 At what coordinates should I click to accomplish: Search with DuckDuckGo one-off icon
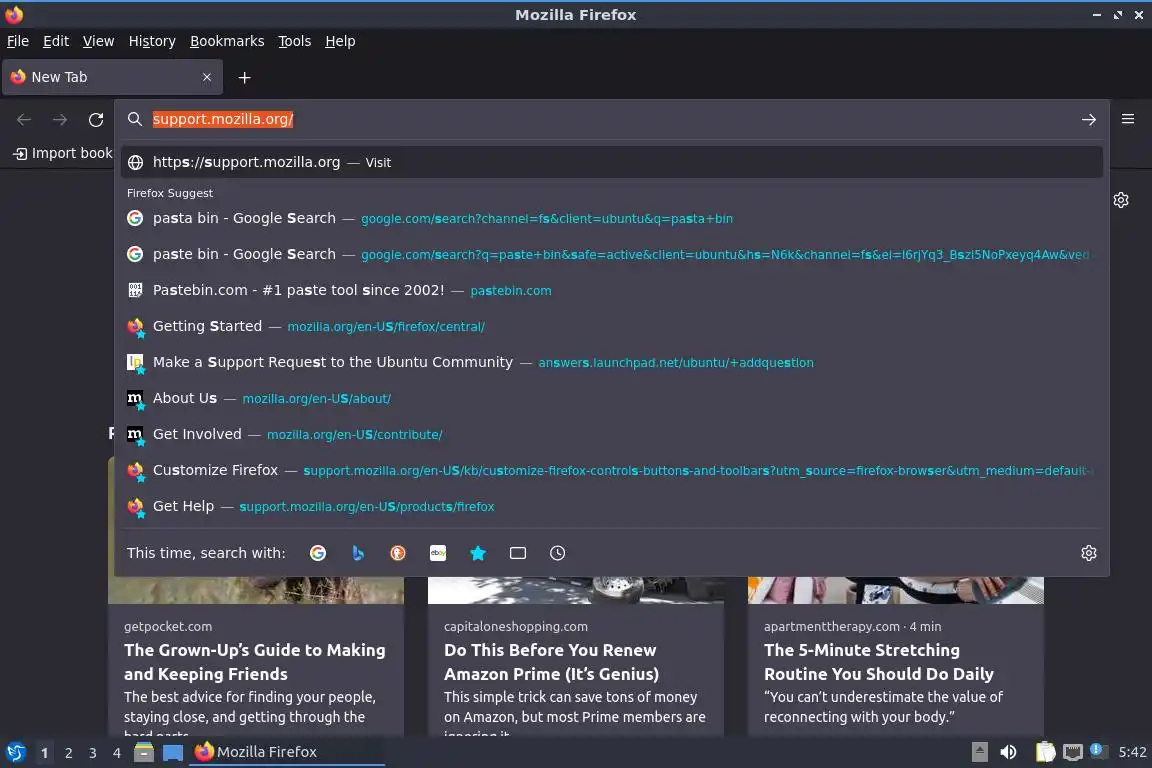(397, 553)
